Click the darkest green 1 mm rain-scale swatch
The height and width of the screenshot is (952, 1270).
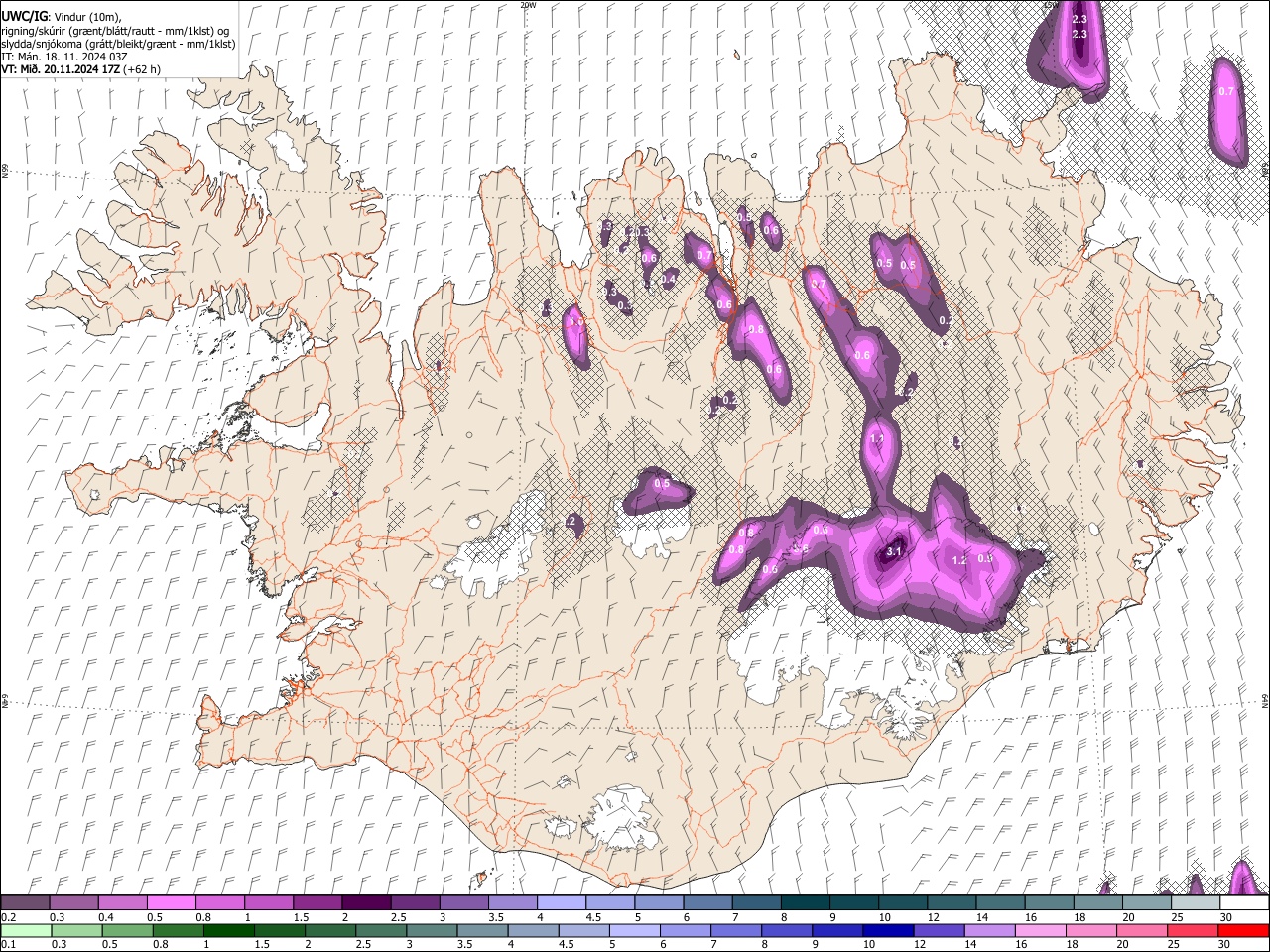point(228,930)
